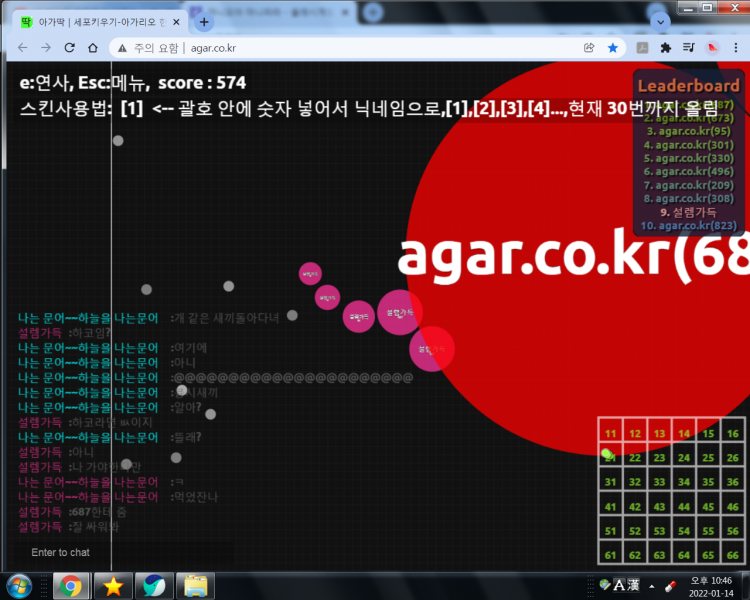This screenshot has height=600, width=750.
Task: Open the yellow star app on taskbar
Action: pyautogui.click(x=113, y=586)
